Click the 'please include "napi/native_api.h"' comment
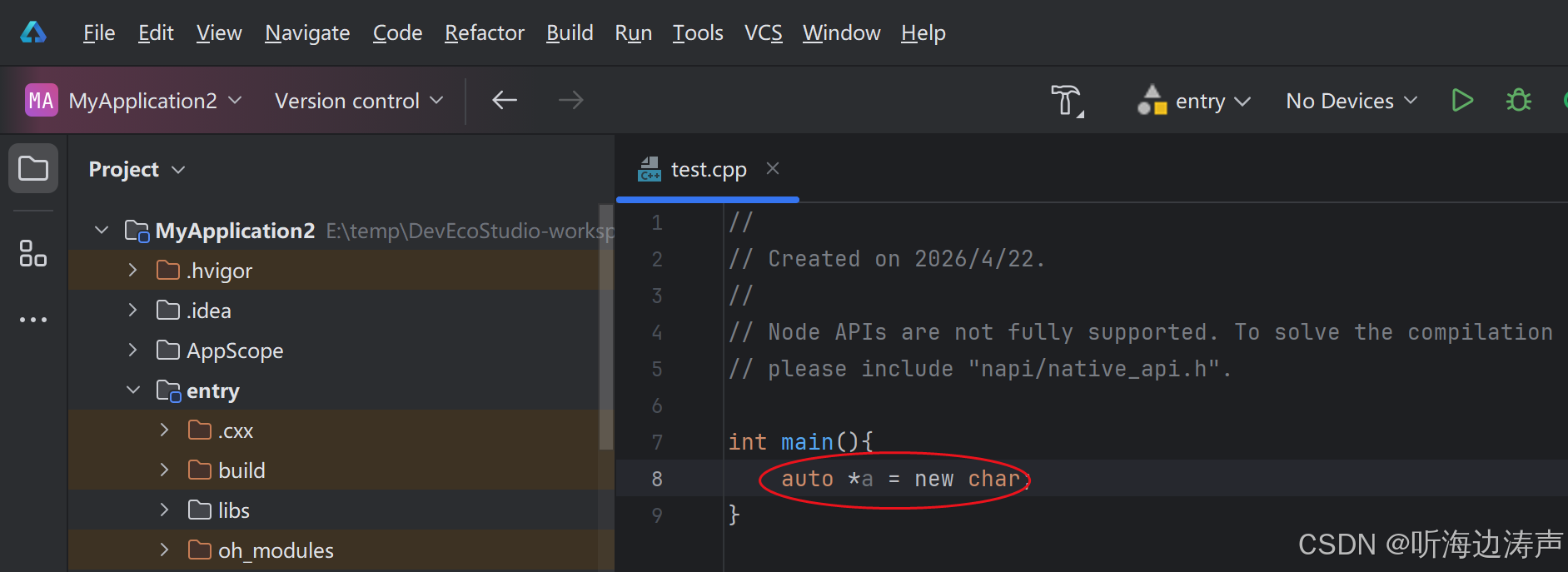 tap(980, 369)
